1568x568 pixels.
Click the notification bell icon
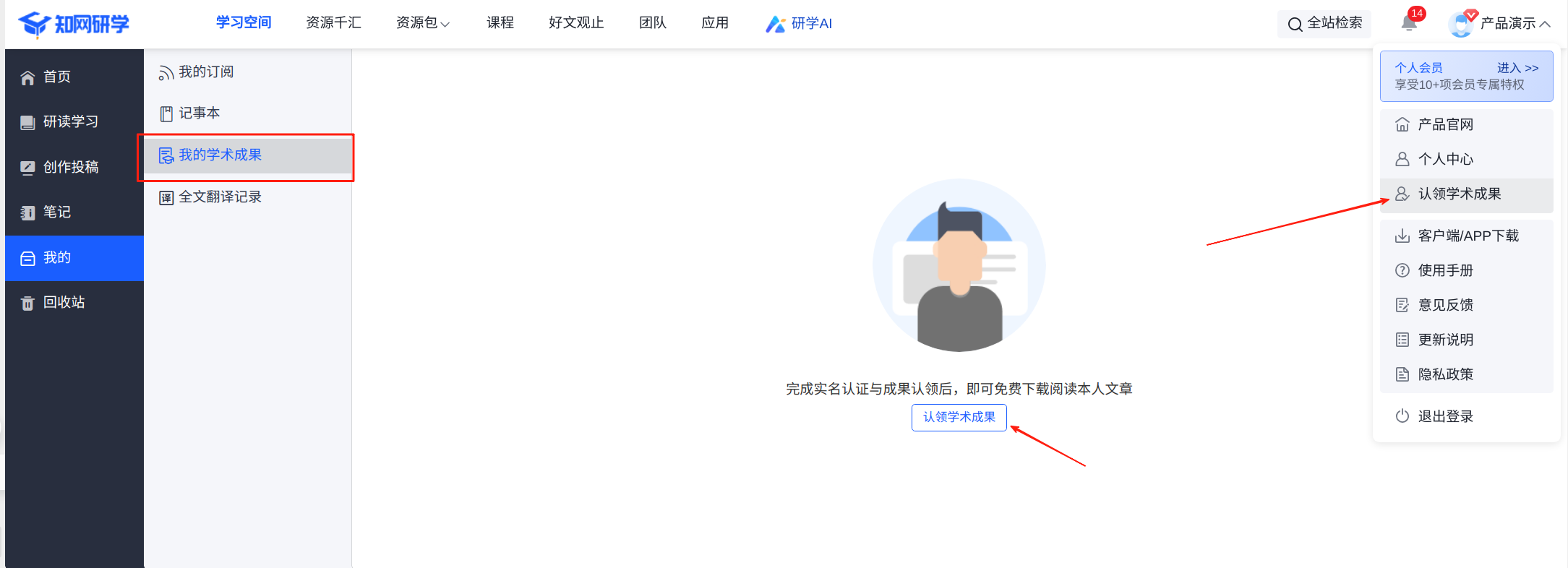1408,23
